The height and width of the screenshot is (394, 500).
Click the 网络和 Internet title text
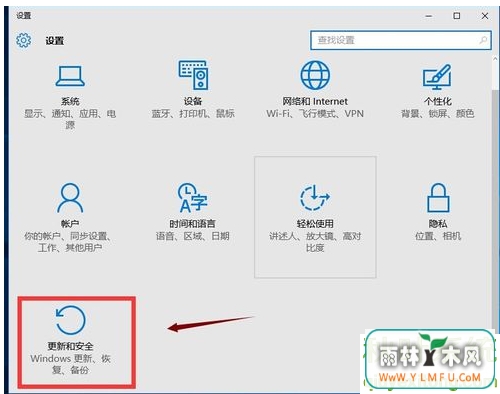click(x=315, y=101)
